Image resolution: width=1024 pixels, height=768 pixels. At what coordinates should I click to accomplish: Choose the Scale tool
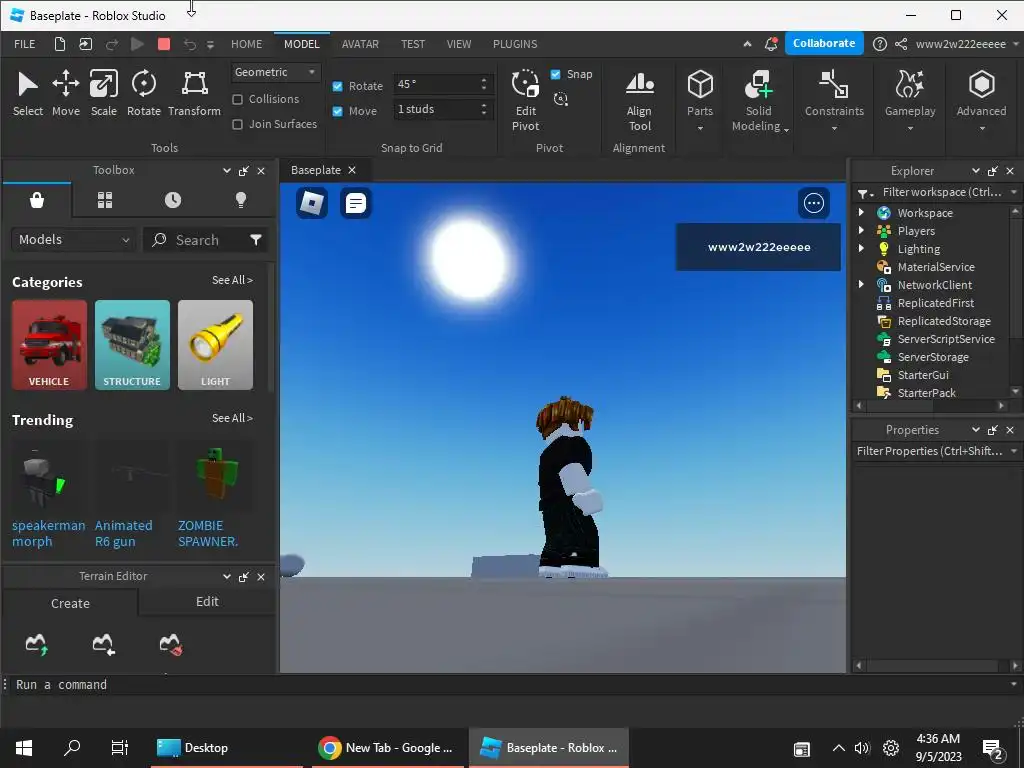(x=104, y=93)
